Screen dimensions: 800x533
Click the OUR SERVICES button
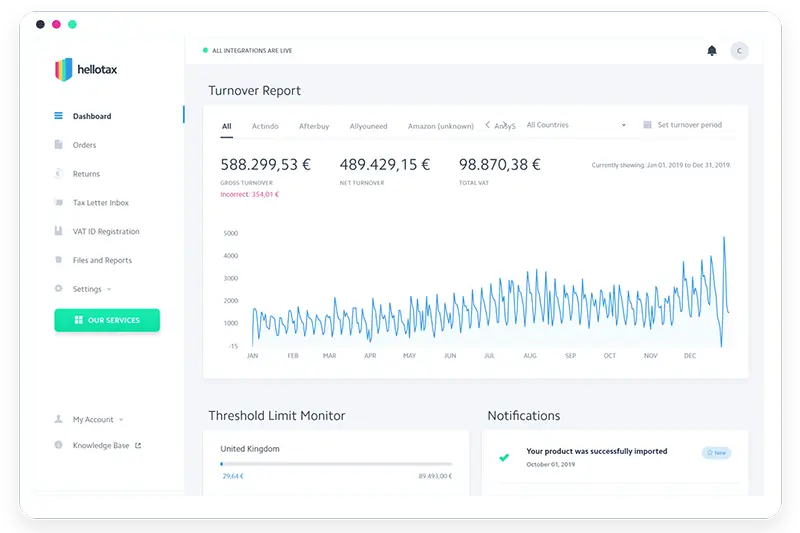pos(107,320)
